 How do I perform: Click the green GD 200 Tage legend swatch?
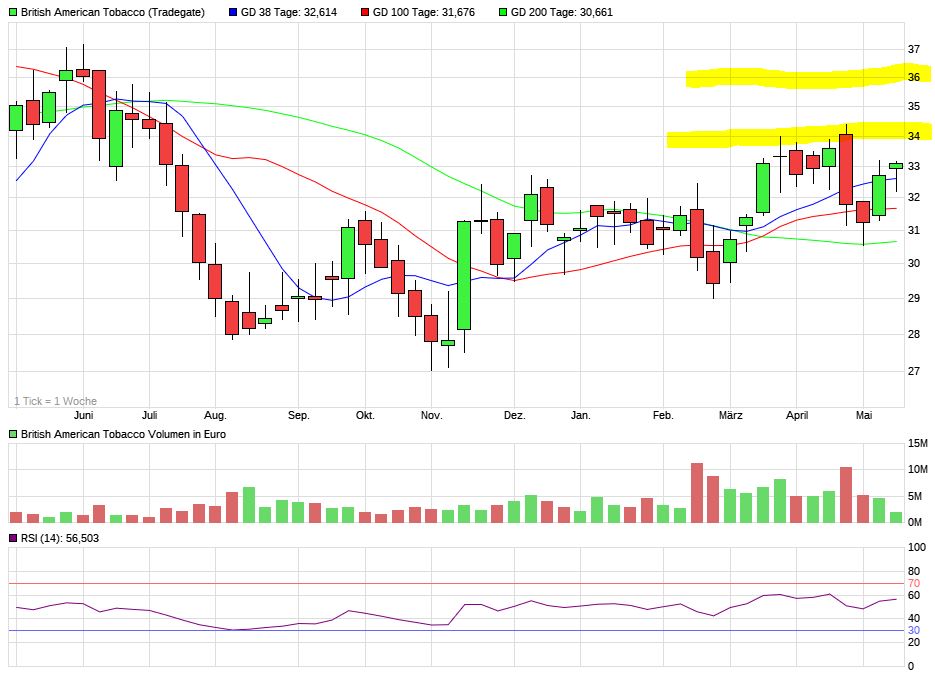click(x=503, y=12)
